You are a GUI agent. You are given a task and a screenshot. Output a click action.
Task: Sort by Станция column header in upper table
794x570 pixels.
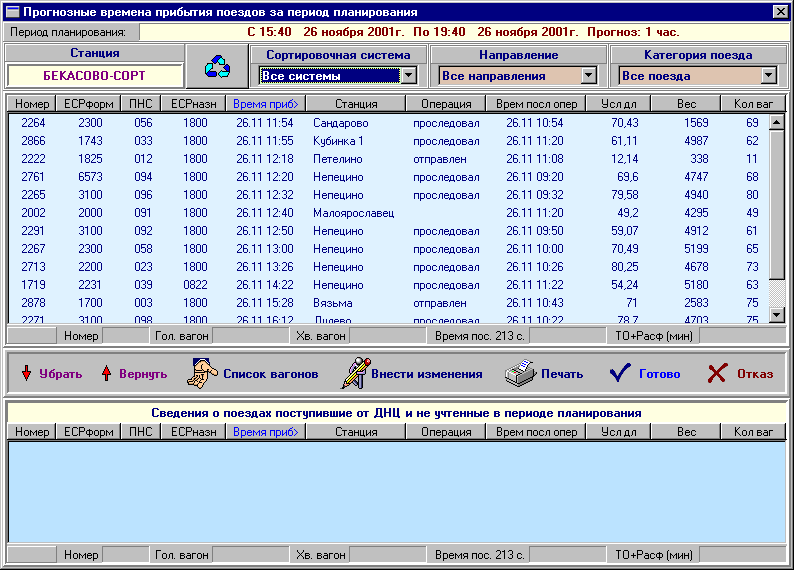pos(356,104)
